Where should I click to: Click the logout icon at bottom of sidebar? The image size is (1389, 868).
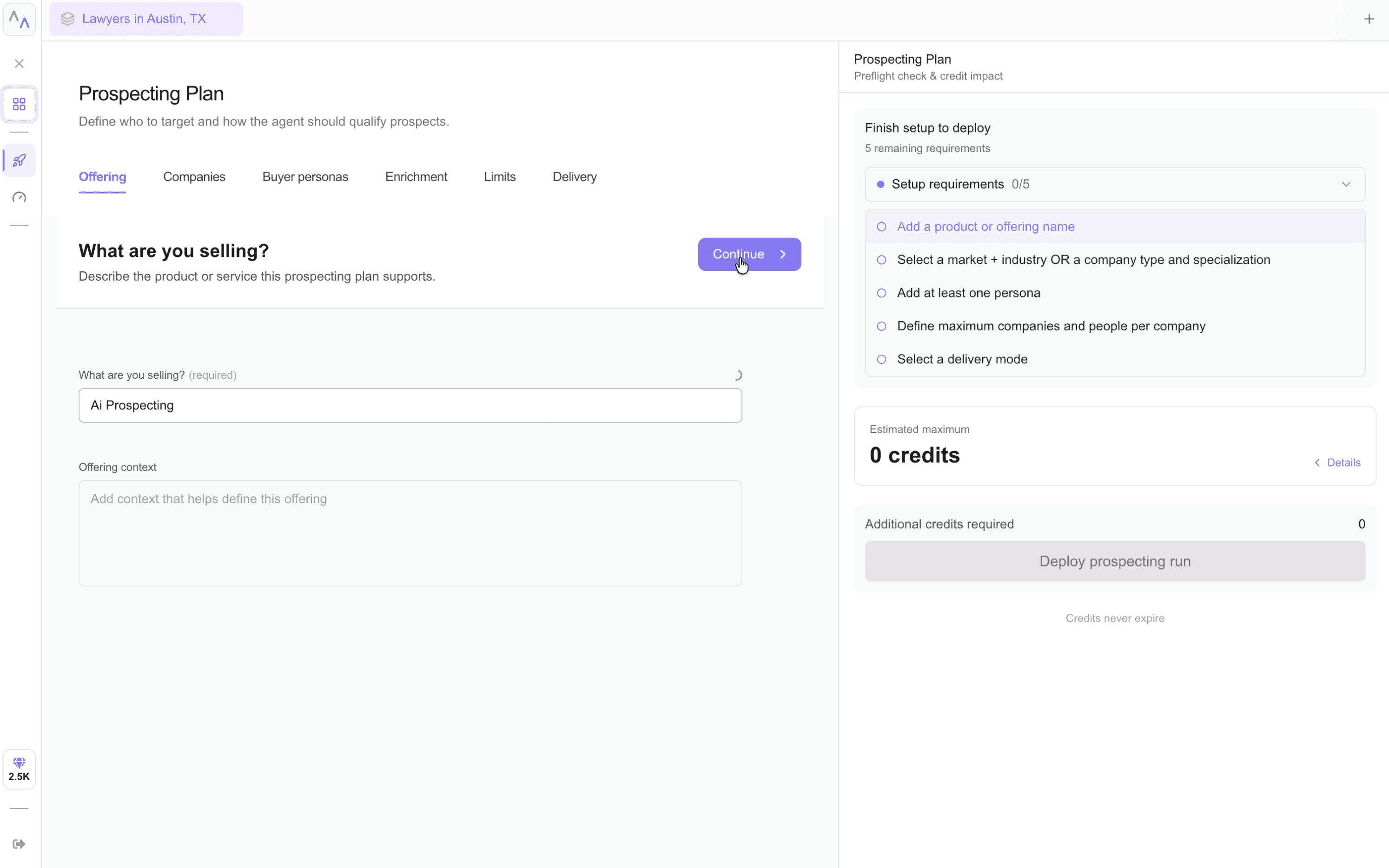19,843
